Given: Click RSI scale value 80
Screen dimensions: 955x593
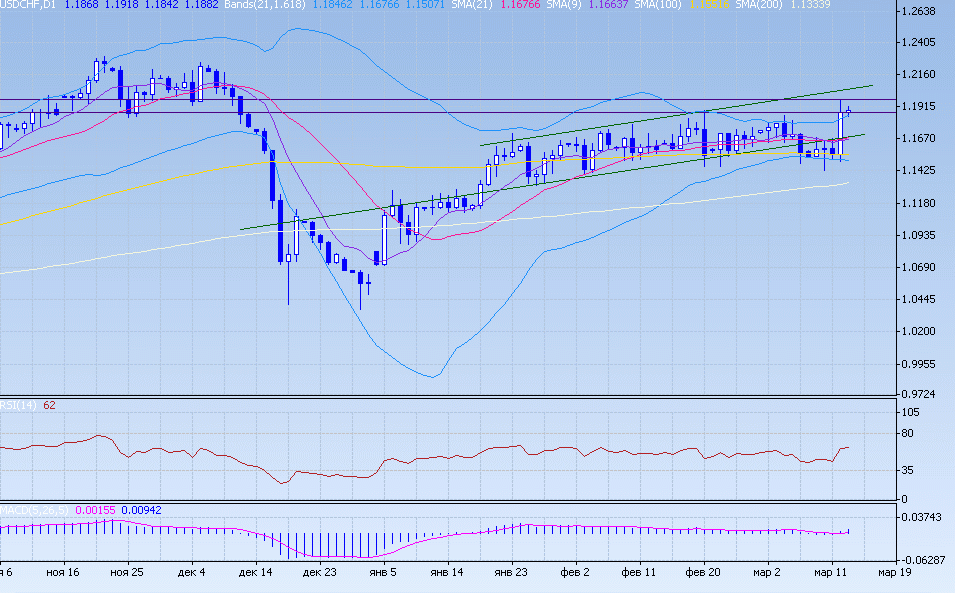Looking at the screenshot, I should pyautogui.click(x=908, y=433).
